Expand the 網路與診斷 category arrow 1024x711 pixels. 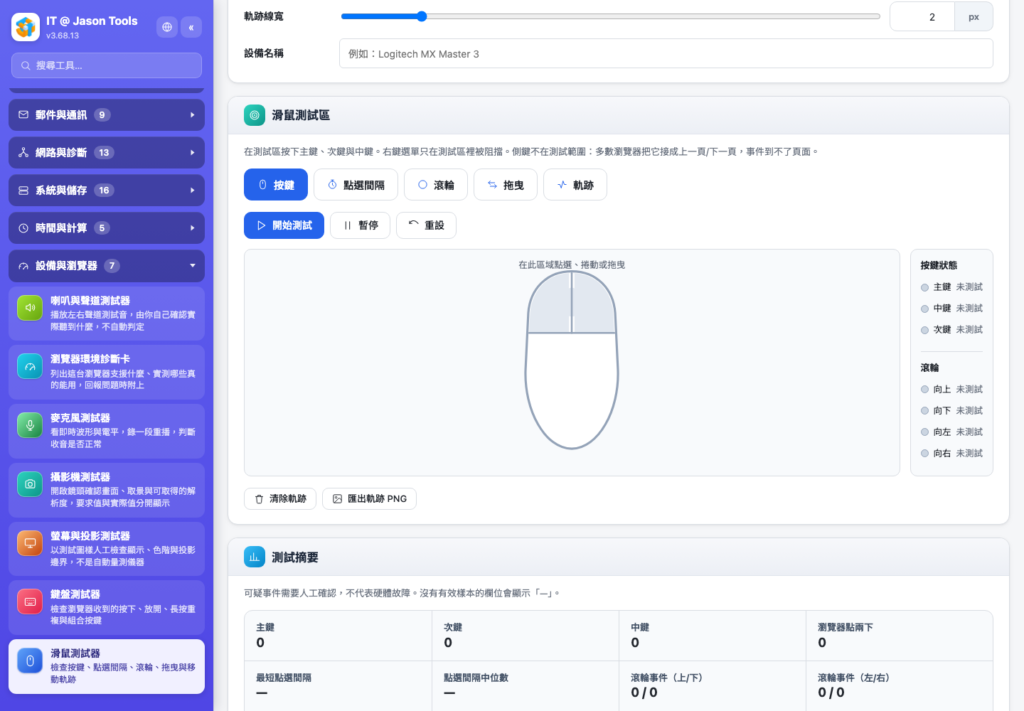[192, 153]
